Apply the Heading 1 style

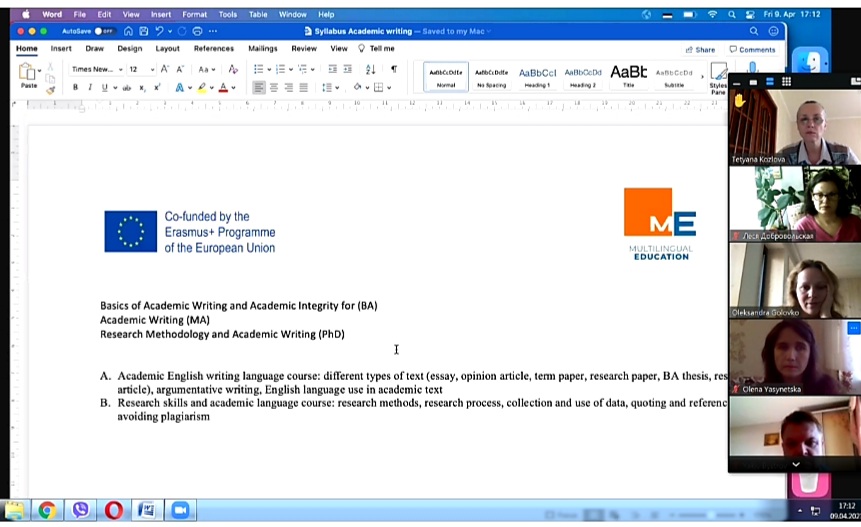[537, 77]
